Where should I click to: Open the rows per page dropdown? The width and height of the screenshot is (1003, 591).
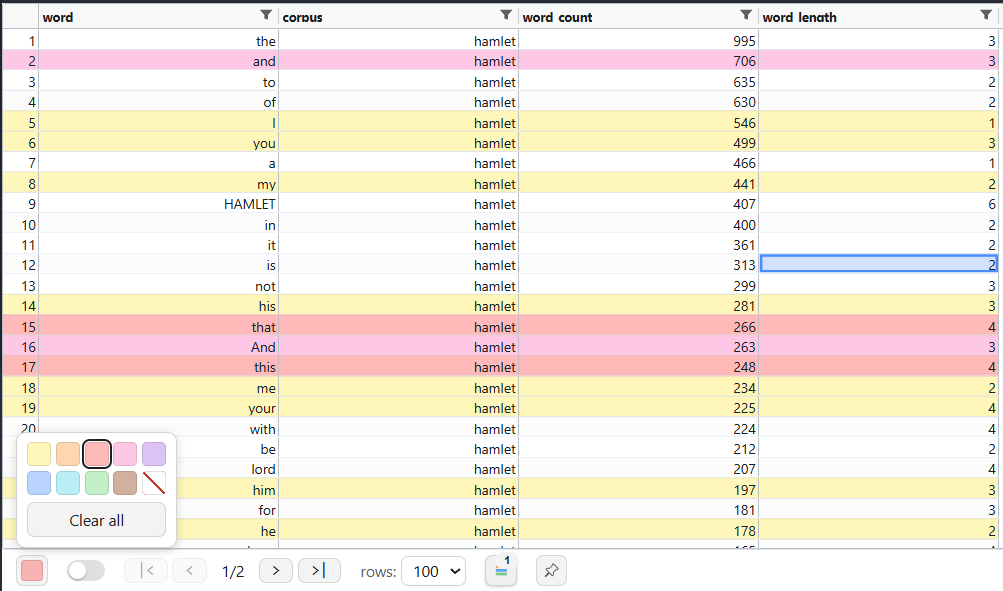point(434,571)
